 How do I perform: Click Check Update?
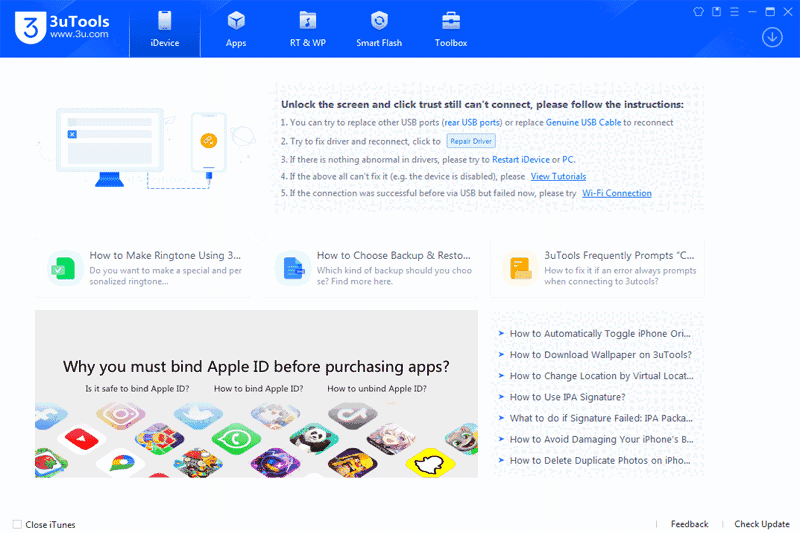click(762, 524)
